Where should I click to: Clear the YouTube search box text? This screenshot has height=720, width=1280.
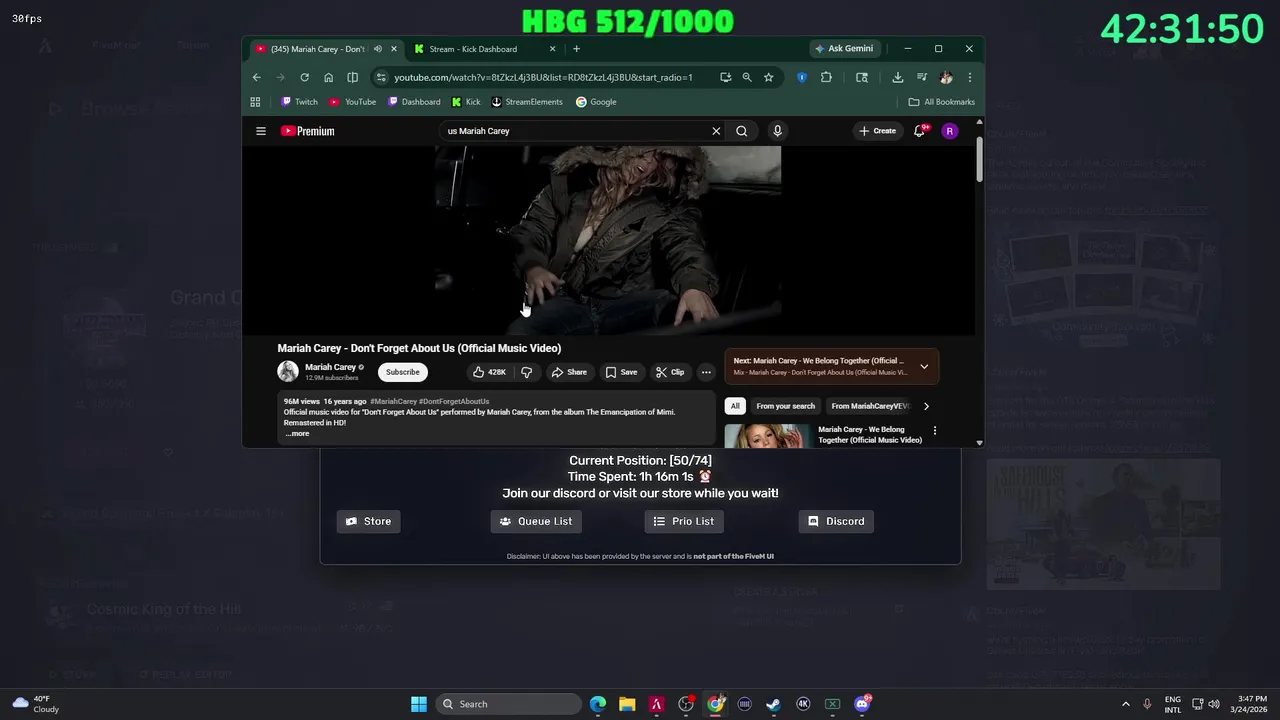click(716, 131)
